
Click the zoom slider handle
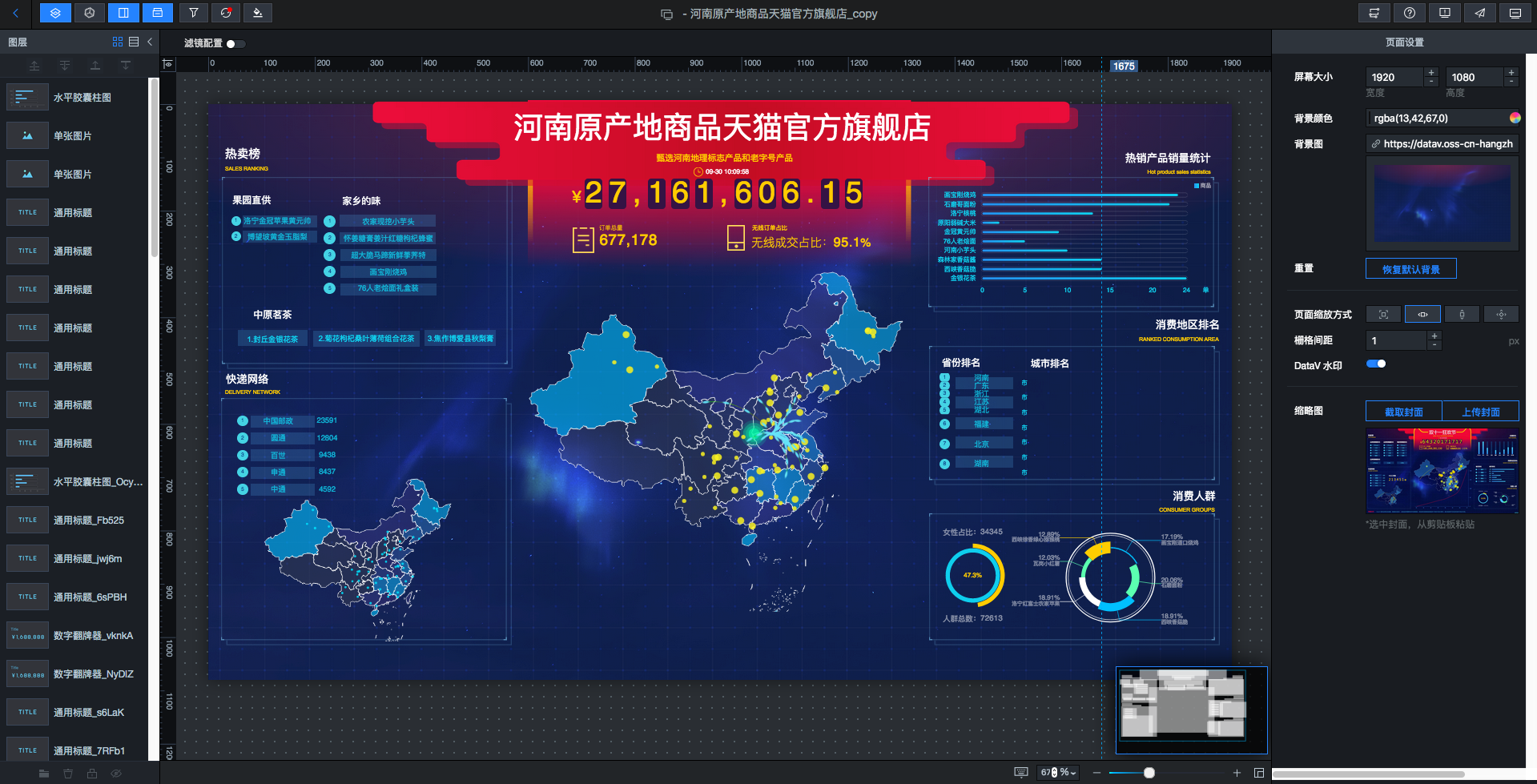coord(1149,773)
